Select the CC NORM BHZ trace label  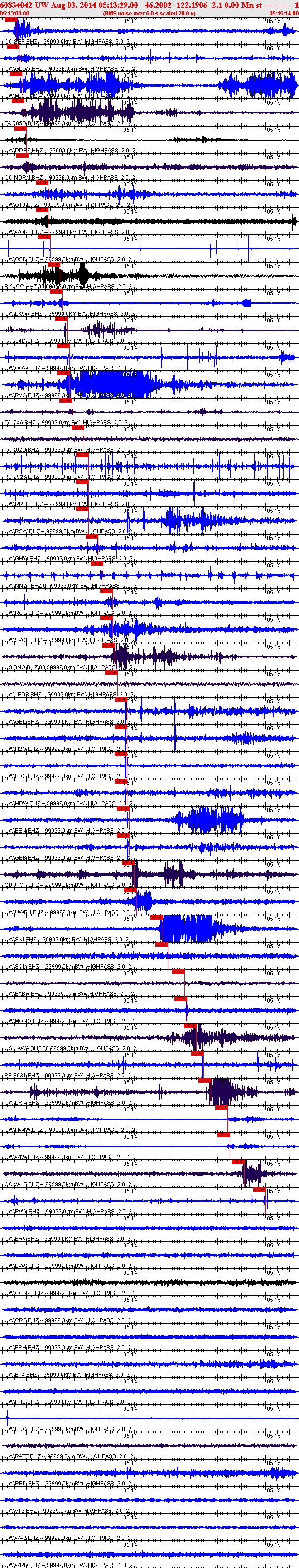70,178
